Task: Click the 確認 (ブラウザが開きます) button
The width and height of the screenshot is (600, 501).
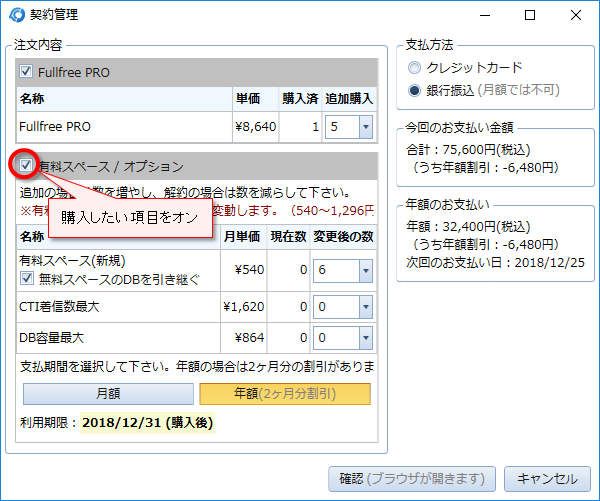Action: pyautogui.click(x=412, y=479)
